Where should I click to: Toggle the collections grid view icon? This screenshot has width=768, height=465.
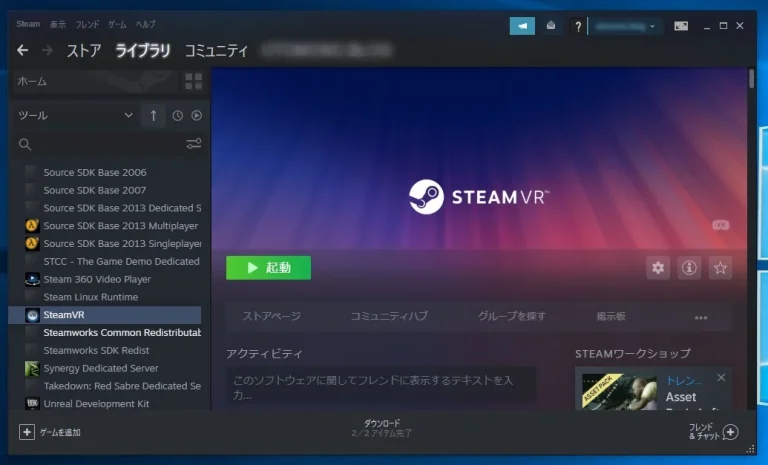[x=193, y=81]
